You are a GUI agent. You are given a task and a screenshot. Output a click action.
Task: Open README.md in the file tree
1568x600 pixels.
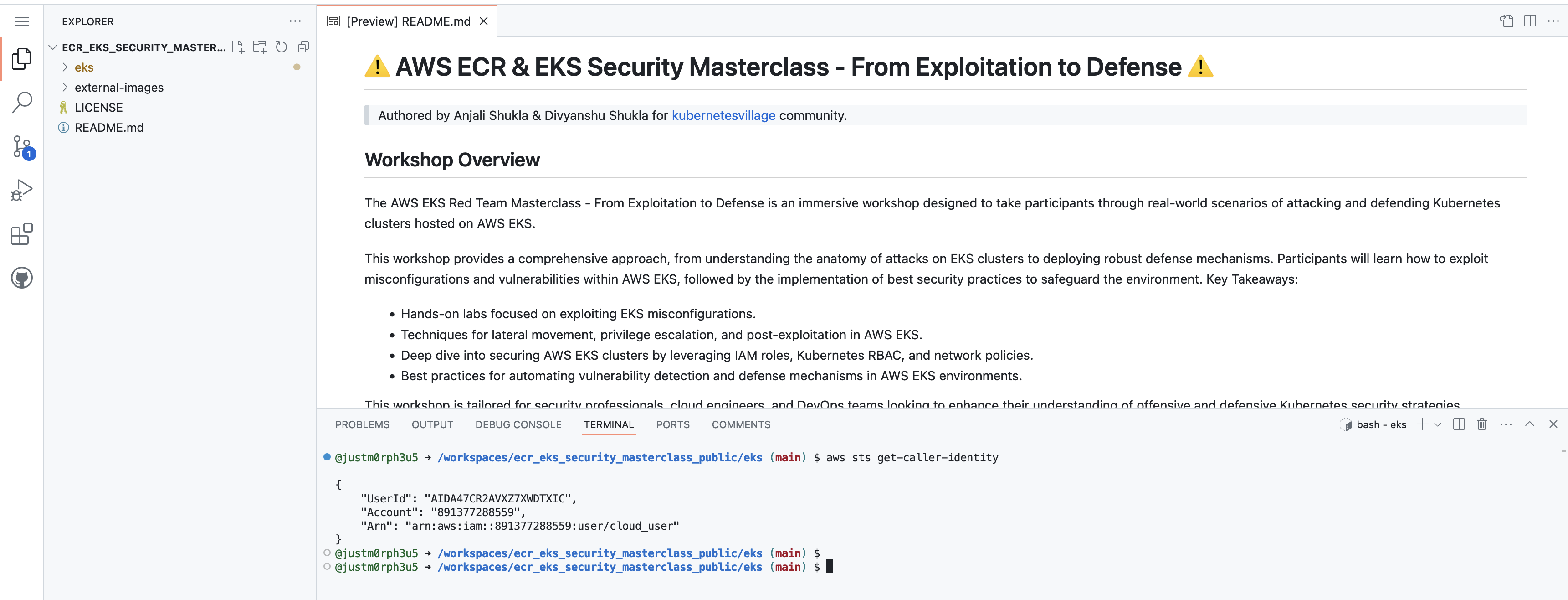pyautogui.click(x=109, y=127)
